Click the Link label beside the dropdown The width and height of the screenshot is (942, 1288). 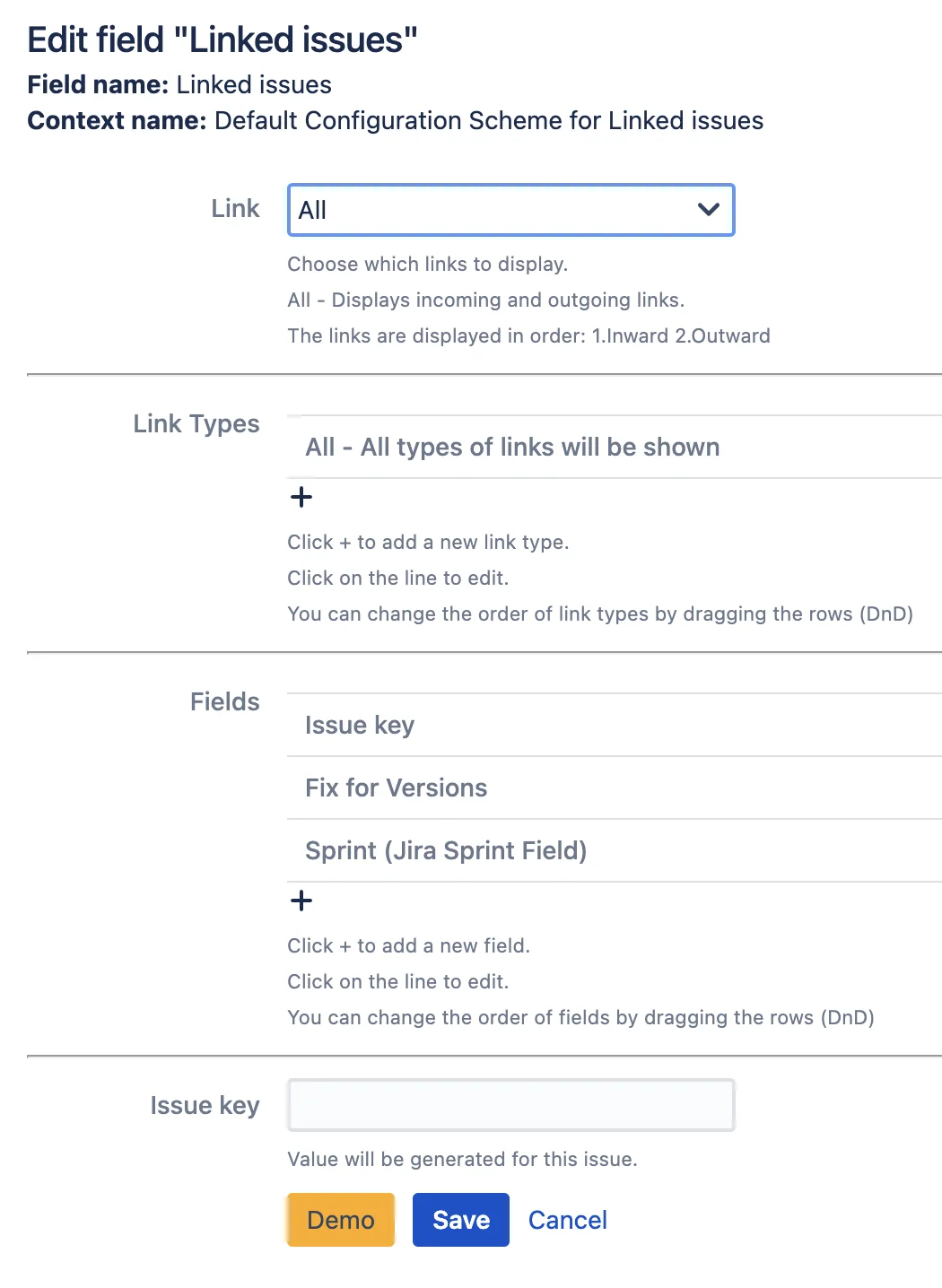tap(235, 208)
